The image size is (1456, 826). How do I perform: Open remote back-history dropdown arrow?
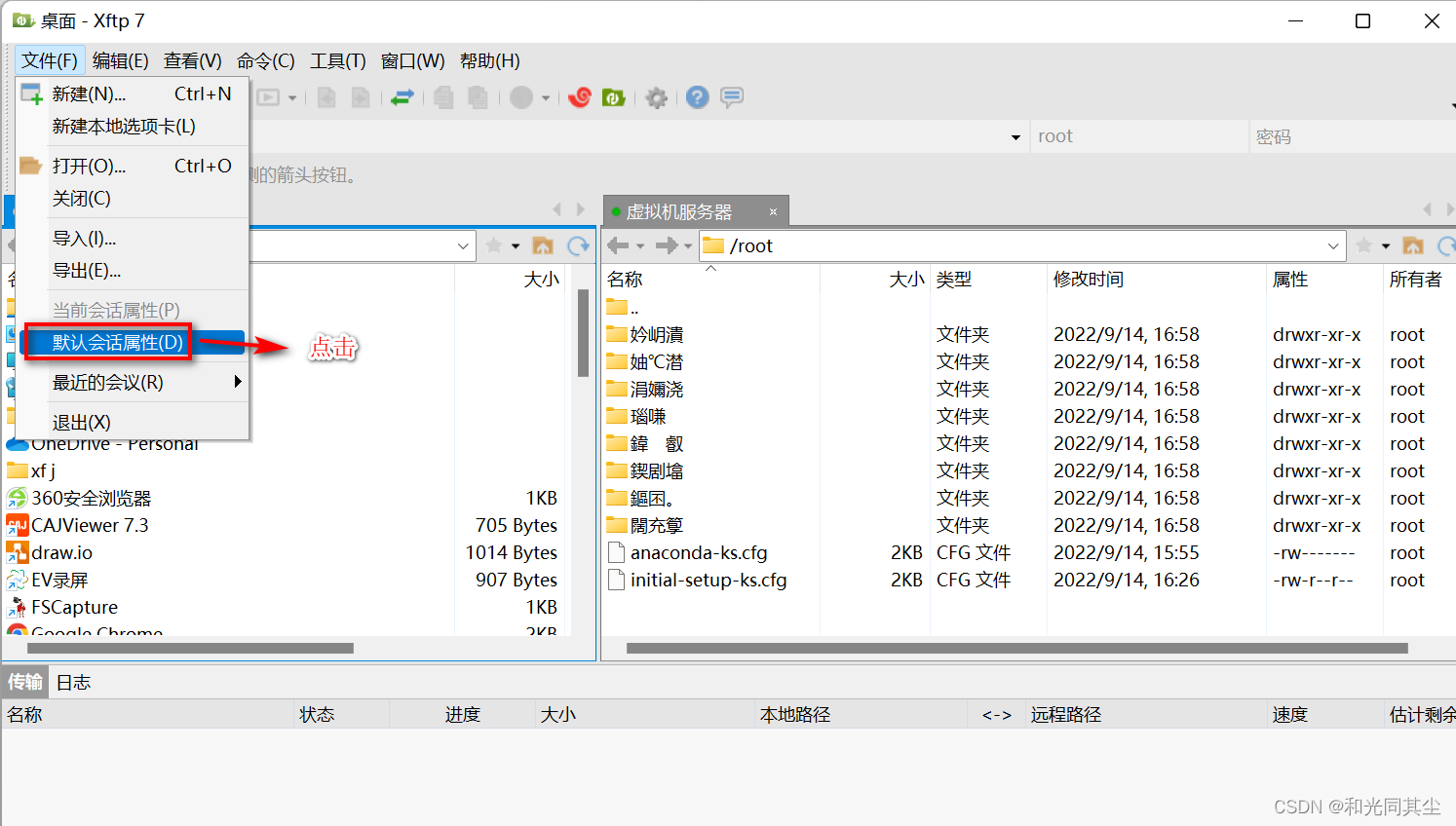[x=640, y=245]
